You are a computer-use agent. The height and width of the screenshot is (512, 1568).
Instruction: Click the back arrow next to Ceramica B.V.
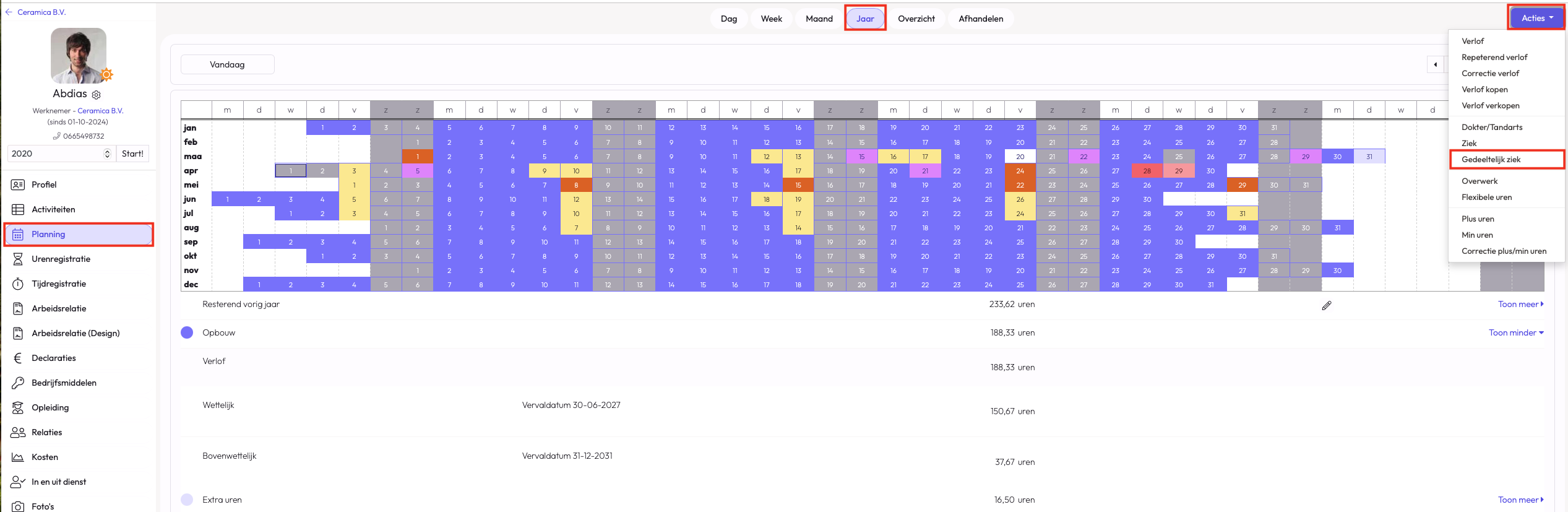point(9,12)
